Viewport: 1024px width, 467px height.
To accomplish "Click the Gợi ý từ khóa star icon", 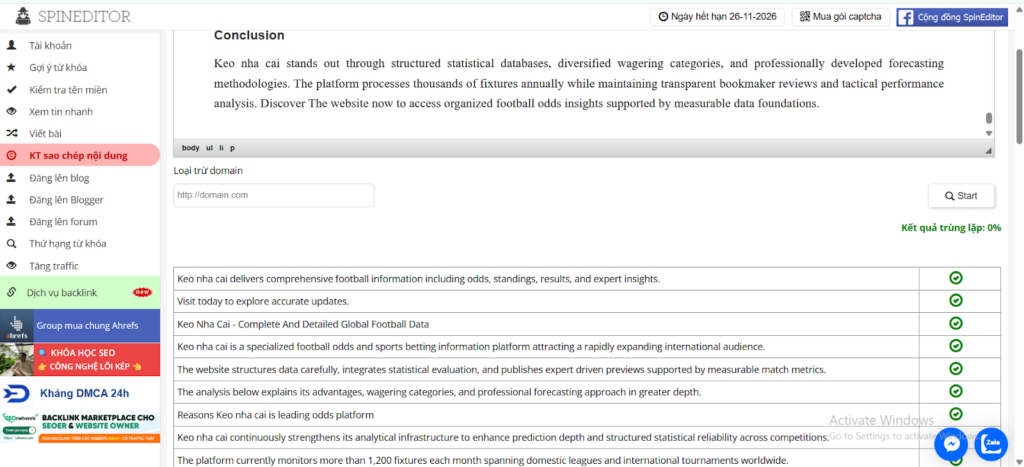I will (11, 67).
